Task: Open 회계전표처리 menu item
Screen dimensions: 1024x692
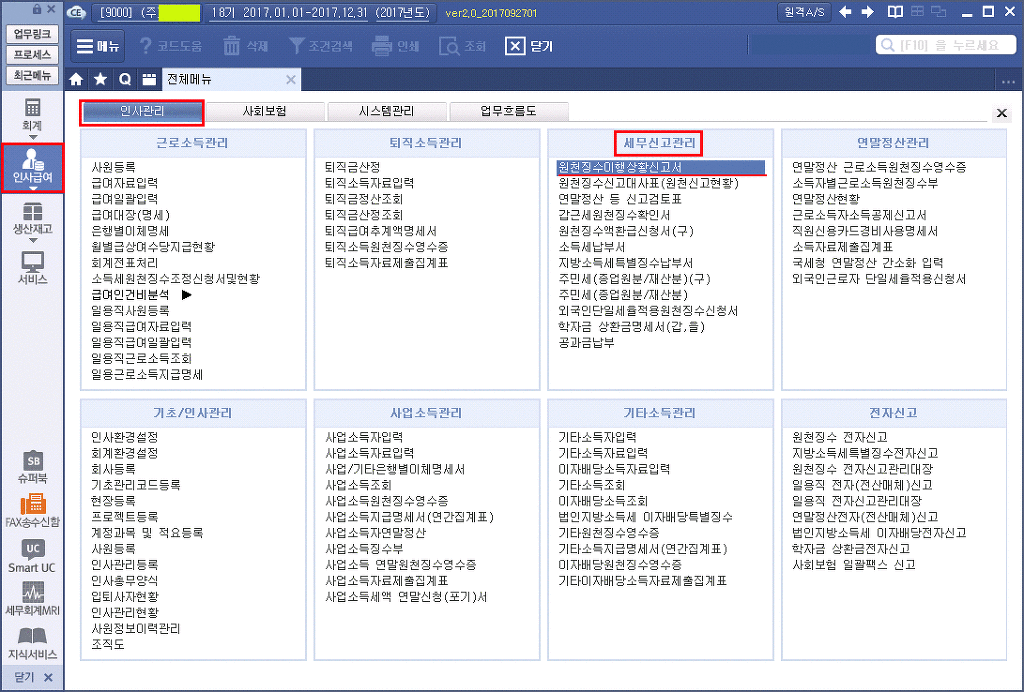Action: (x=125, y=263)
